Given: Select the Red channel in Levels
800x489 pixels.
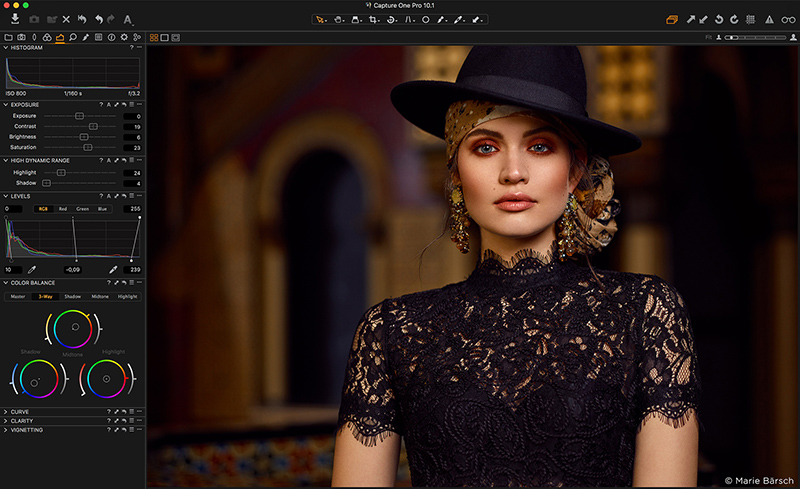Looking at the screenshot, I should [x=62, y=209].
